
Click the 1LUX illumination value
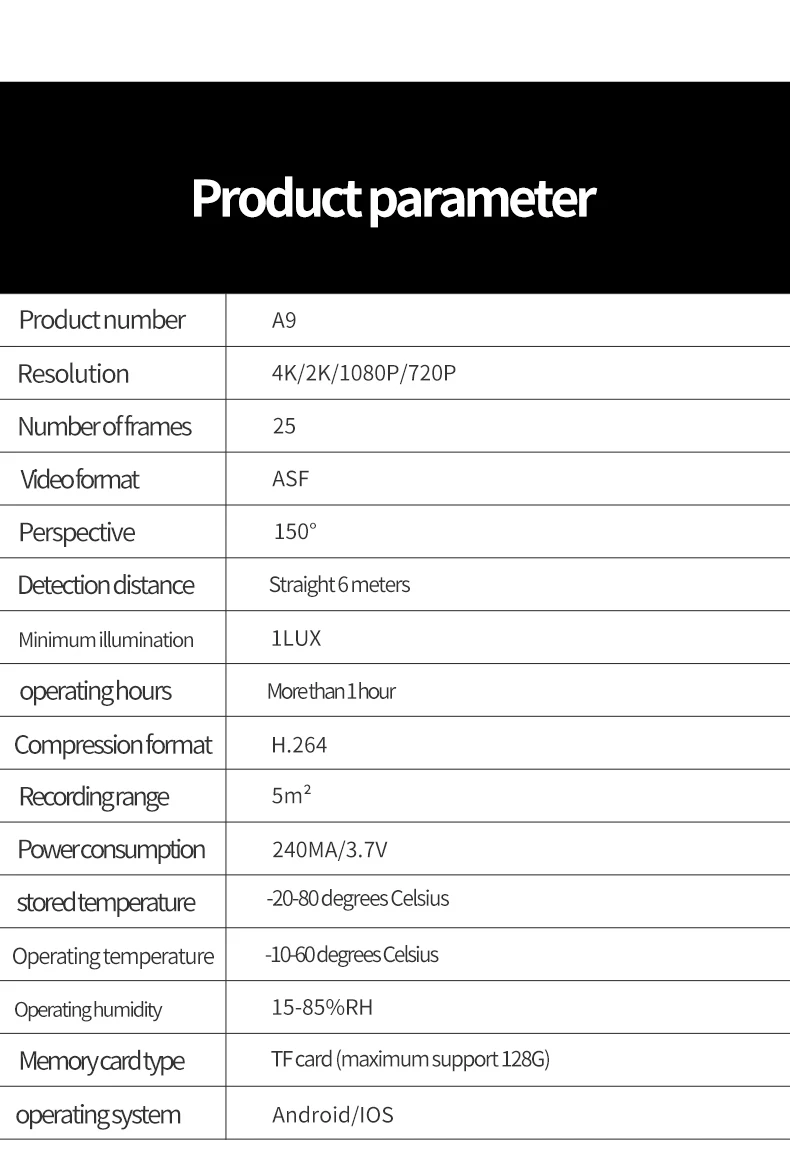pos(296,639)
